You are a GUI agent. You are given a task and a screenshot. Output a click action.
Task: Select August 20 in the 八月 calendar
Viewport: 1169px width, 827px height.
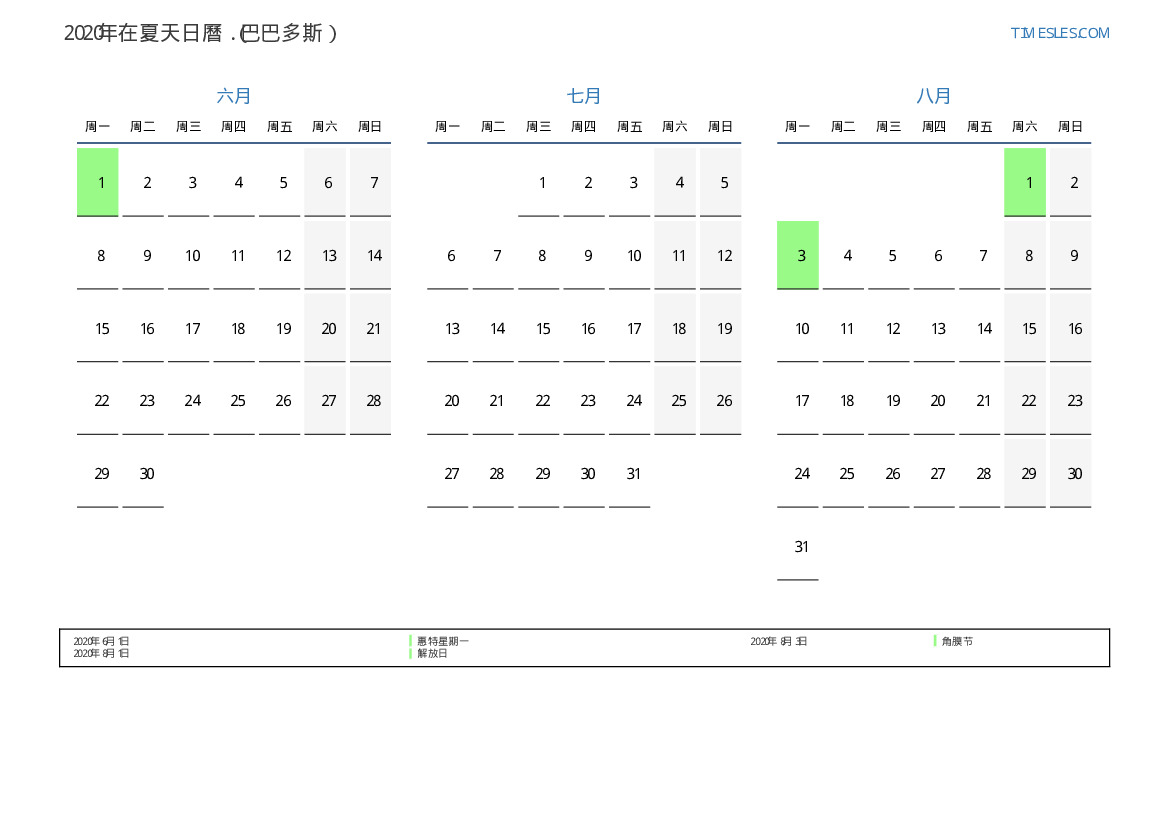coord(938,401)
